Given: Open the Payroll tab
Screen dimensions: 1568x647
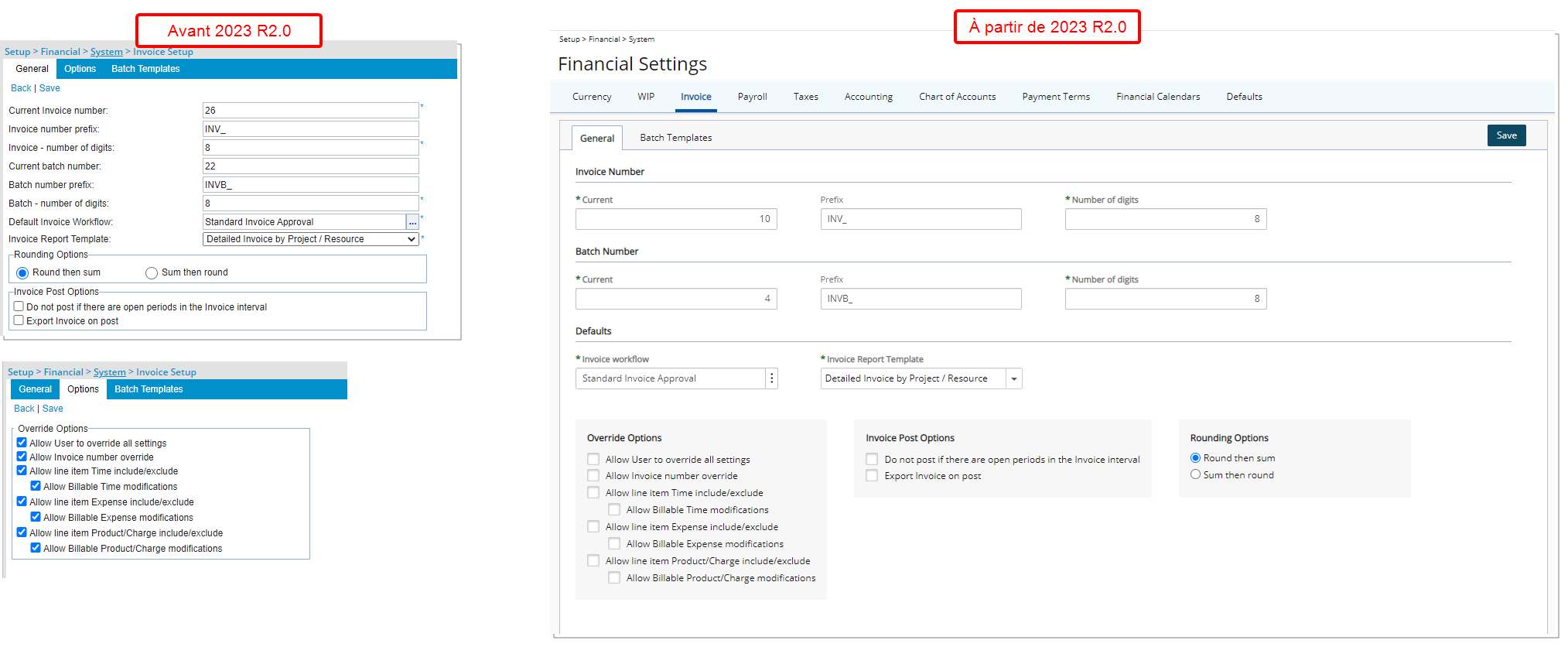Looking at the screenshot, I should [x=752, y=97].
